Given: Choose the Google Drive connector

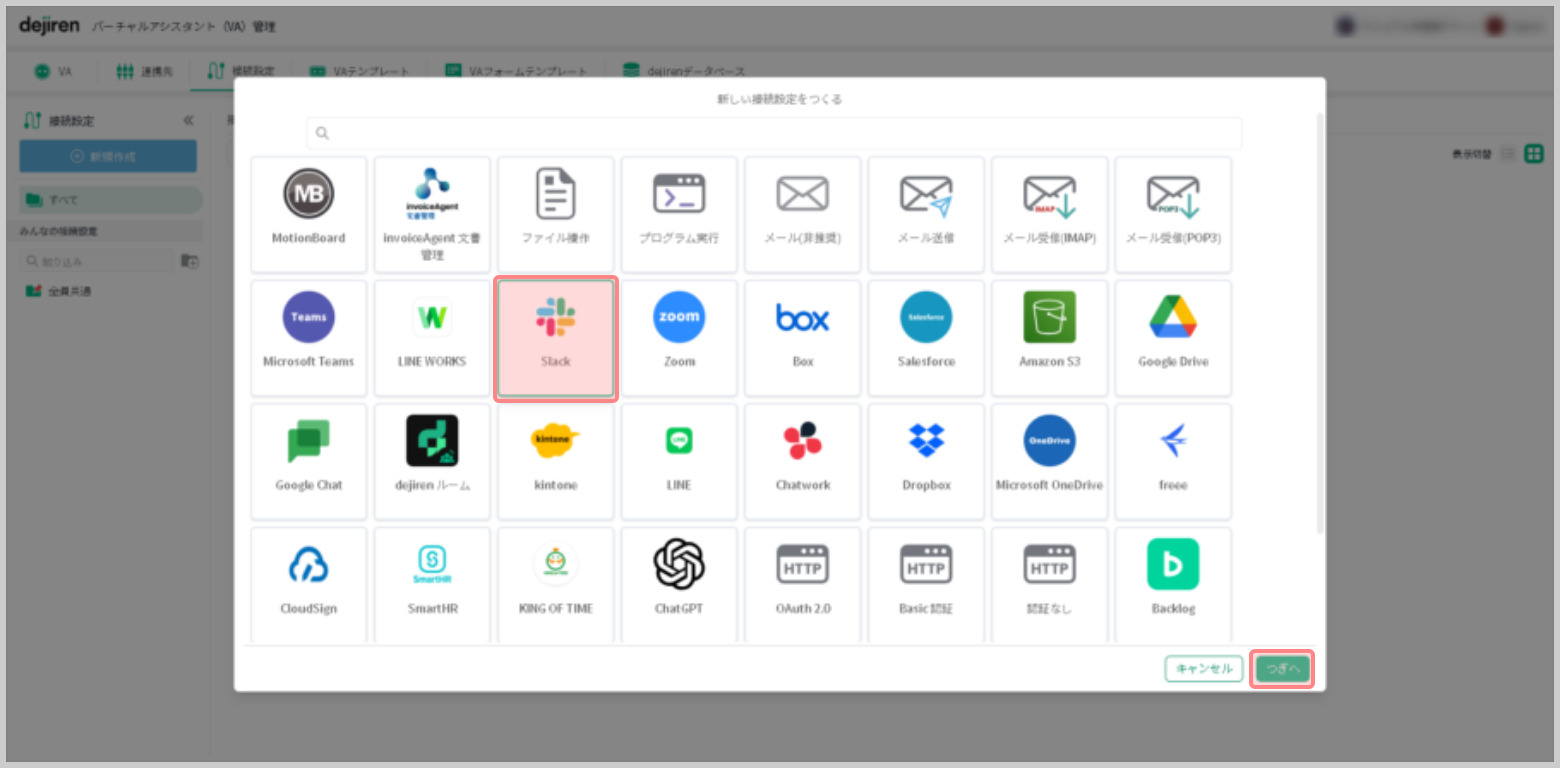Looking at the screenshot, I should point(1173,338).
